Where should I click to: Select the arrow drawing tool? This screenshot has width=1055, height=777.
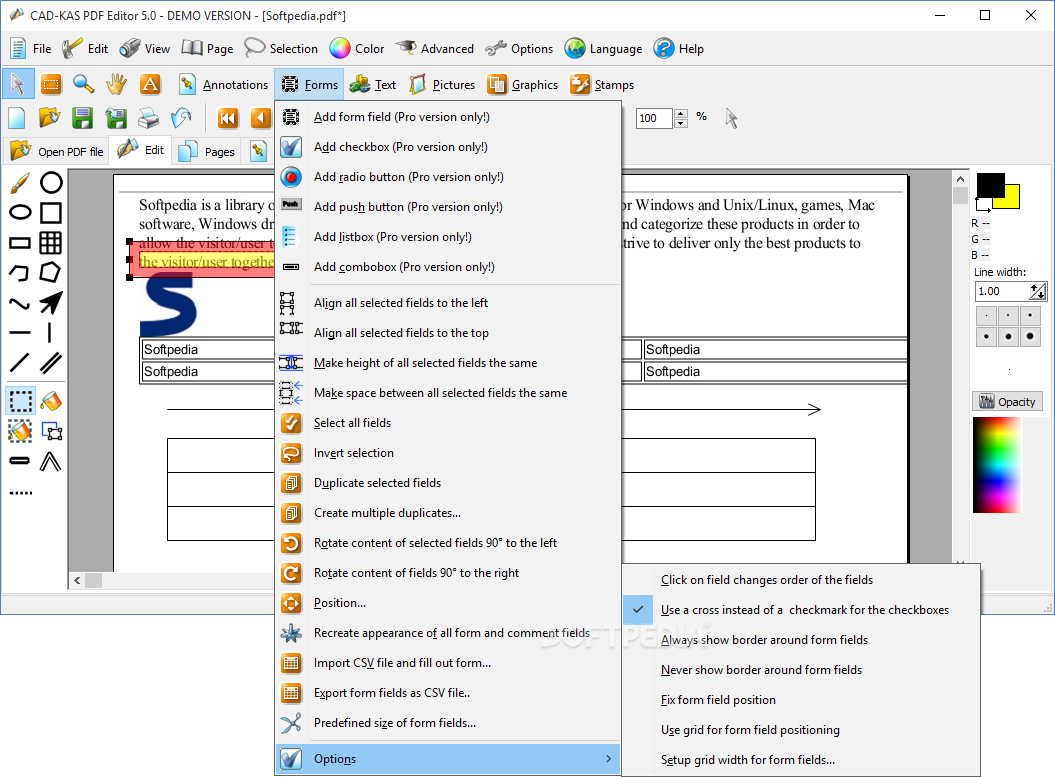(51, 303)
